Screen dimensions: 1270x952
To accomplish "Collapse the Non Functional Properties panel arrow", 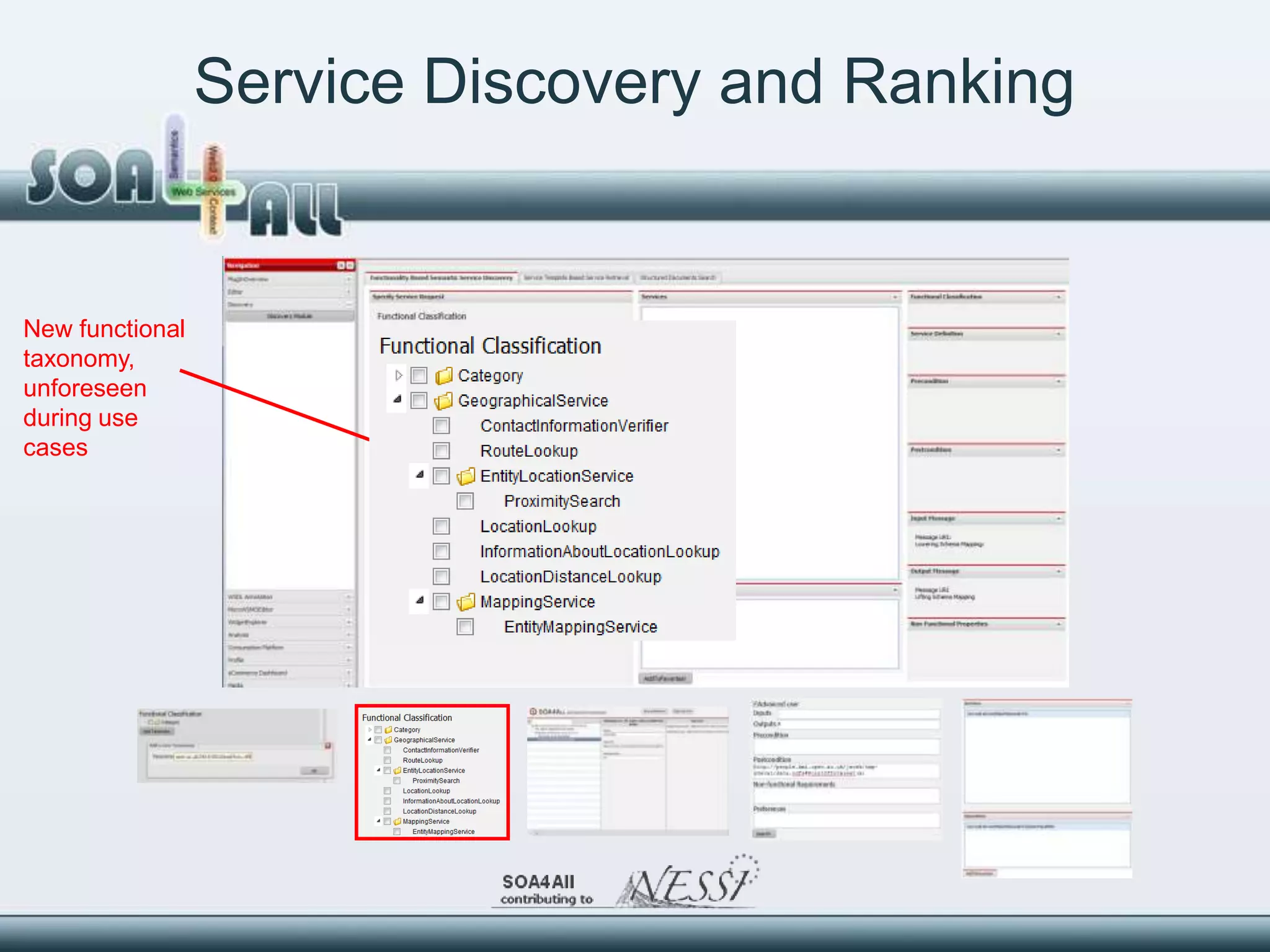I will (1059, 624).
